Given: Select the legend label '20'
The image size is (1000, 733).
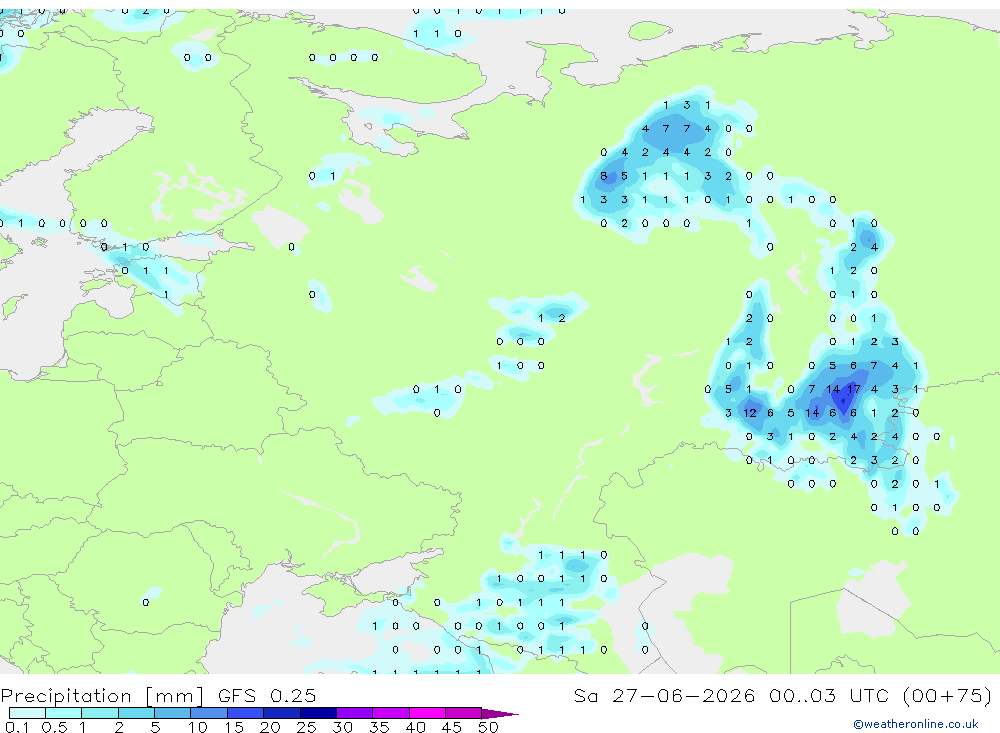Looking at the screenshot, I should (270, 727).
